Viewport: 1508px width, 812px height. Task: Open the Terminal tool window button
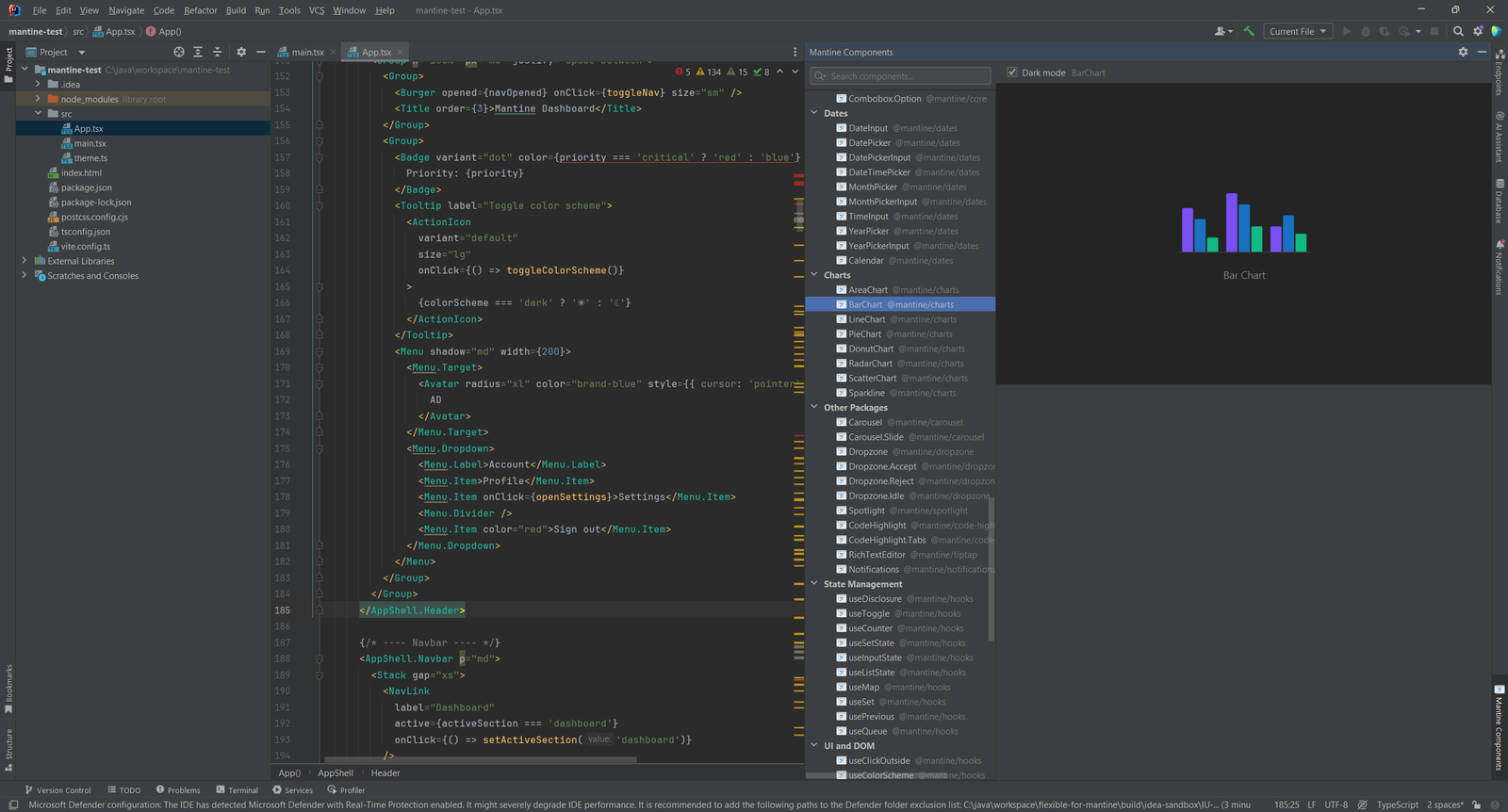(237, 790)
